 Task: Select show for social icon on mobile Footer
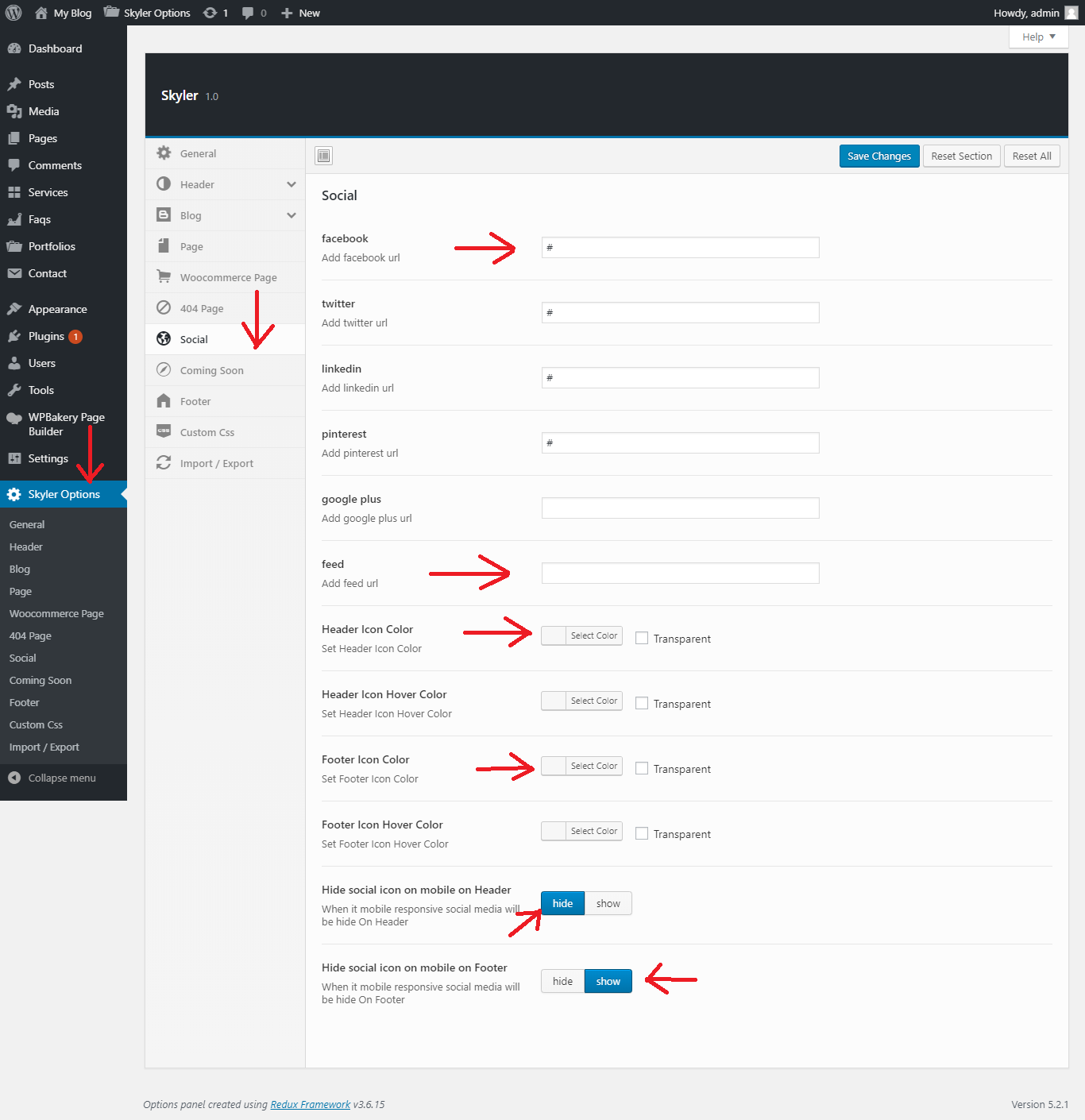click(x=608, y=981)
